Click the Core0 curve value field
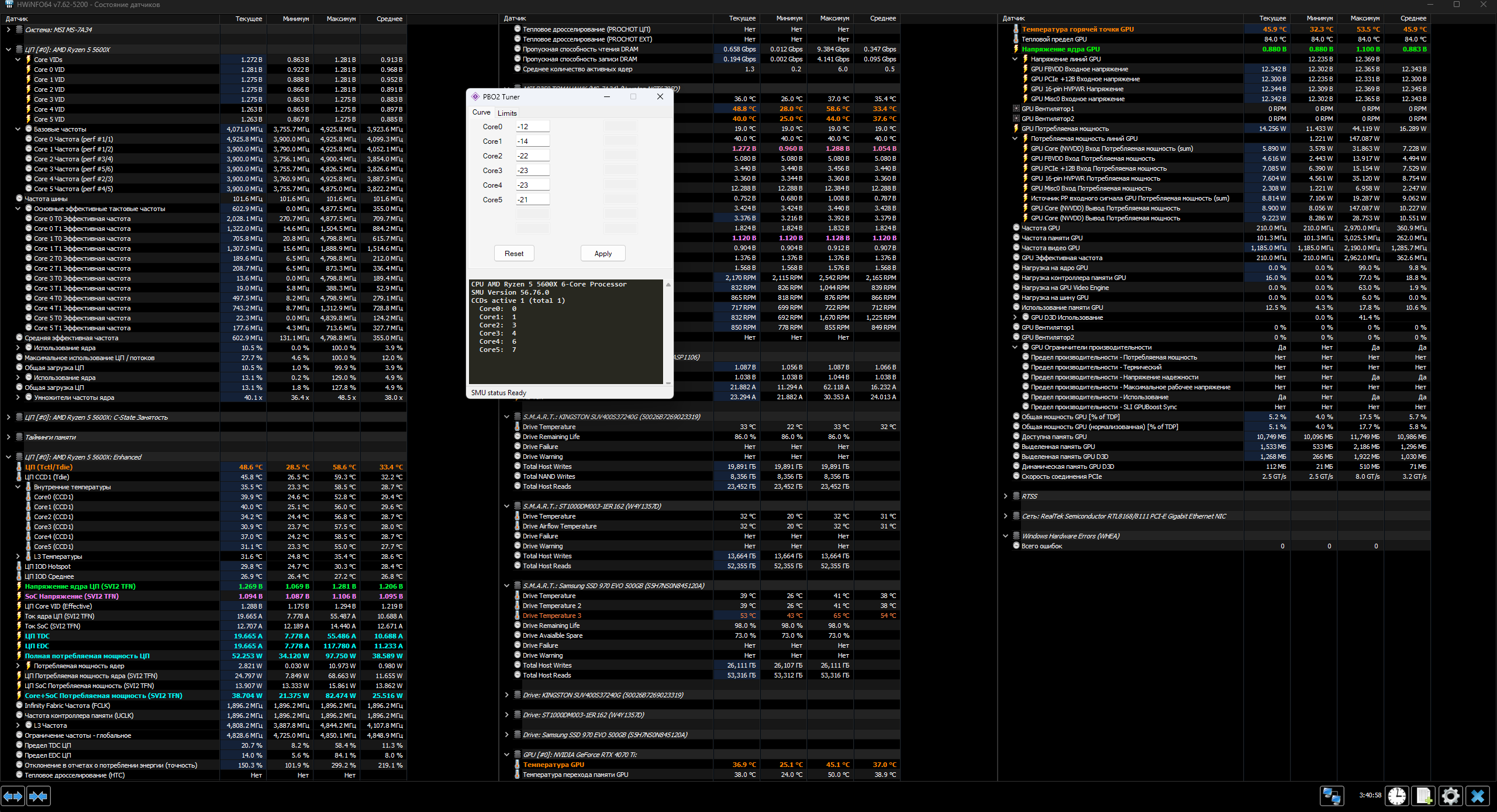 pos(532,126)
